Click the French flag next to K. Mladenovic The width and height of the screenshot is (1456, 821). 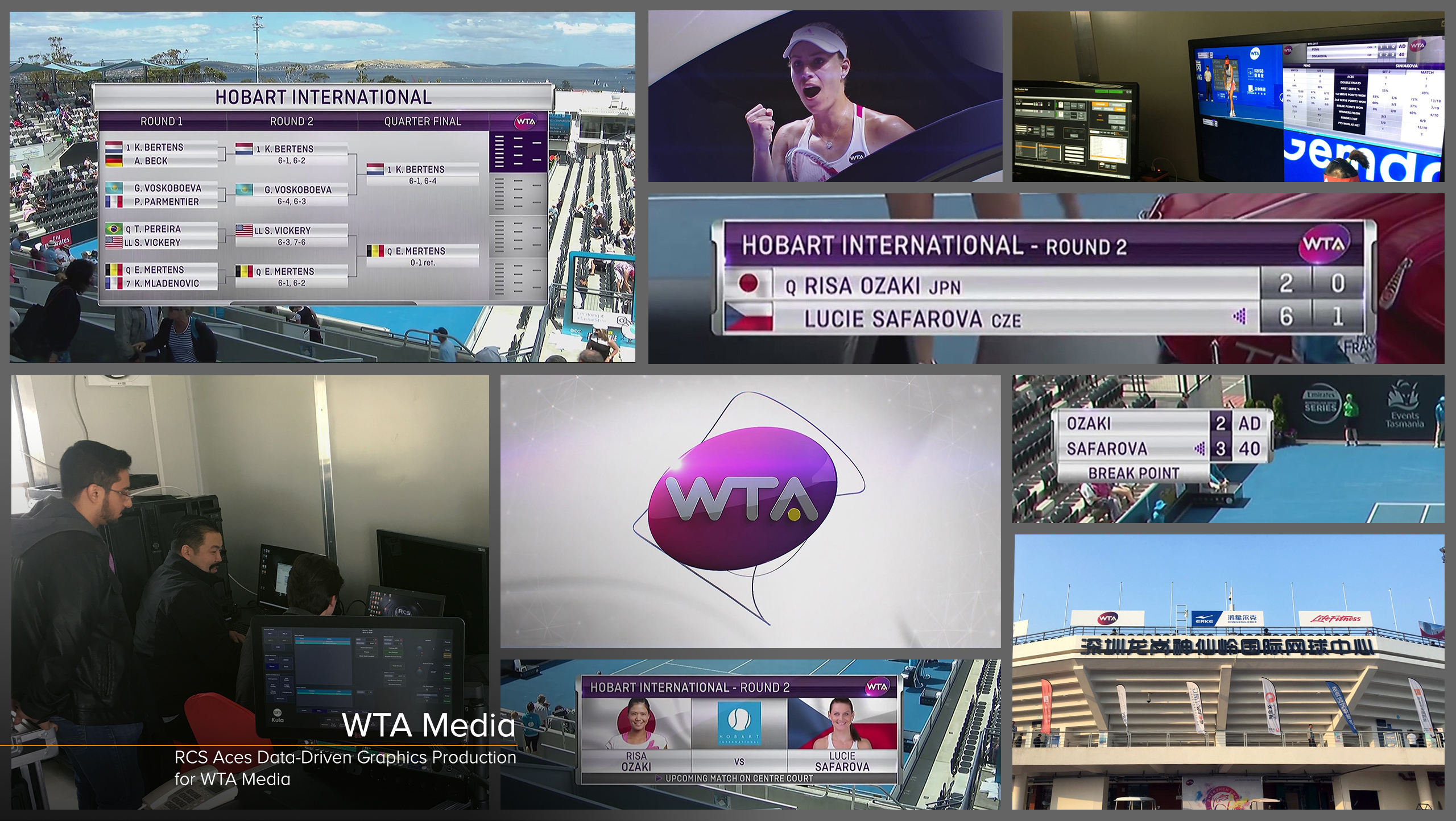[114, 283]
